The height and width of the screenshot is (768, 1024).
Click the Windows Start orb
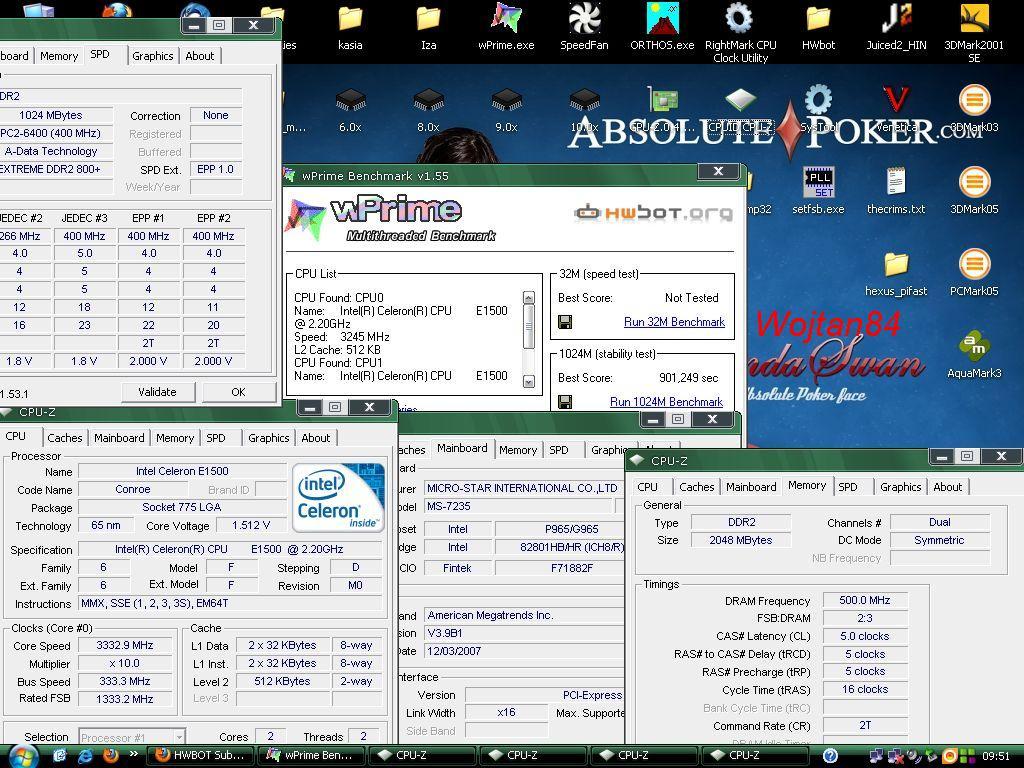tap(22, 756)
